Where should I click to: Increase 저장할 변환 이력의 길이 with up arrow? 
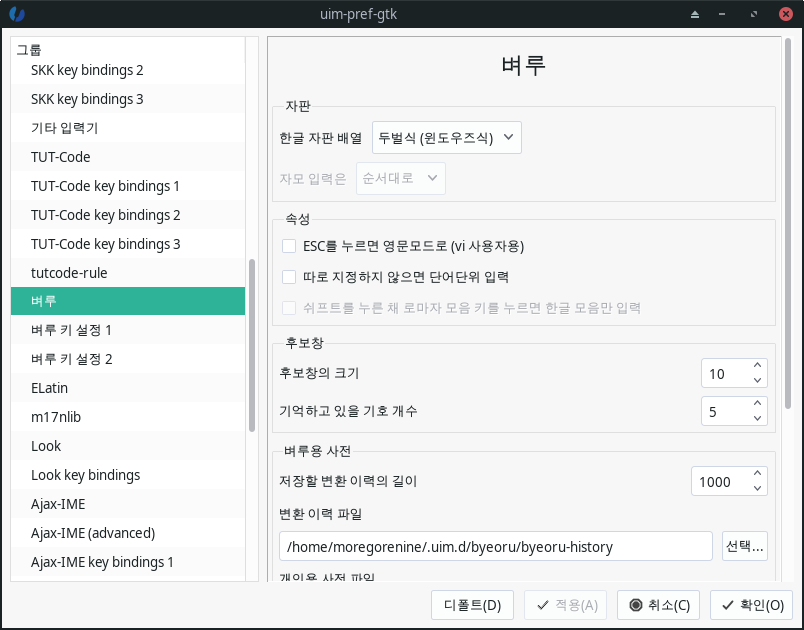pos(757,474)
